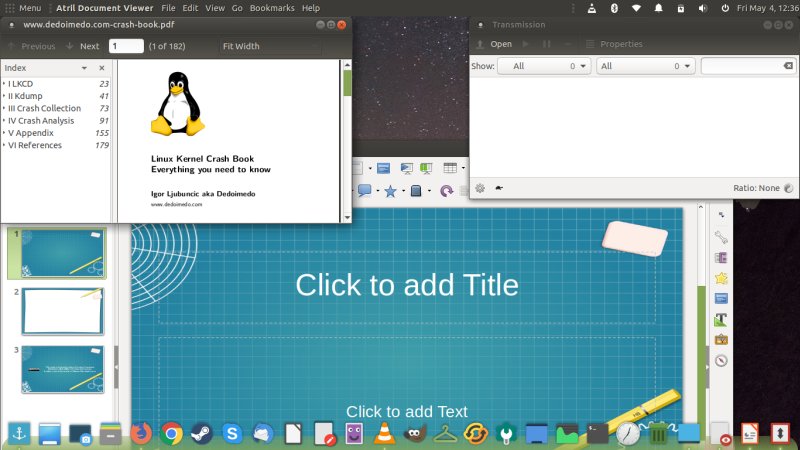Clear the Transmission search field
Image resolution: width=800 pixels, height=450 pixels.
[788, 66]
